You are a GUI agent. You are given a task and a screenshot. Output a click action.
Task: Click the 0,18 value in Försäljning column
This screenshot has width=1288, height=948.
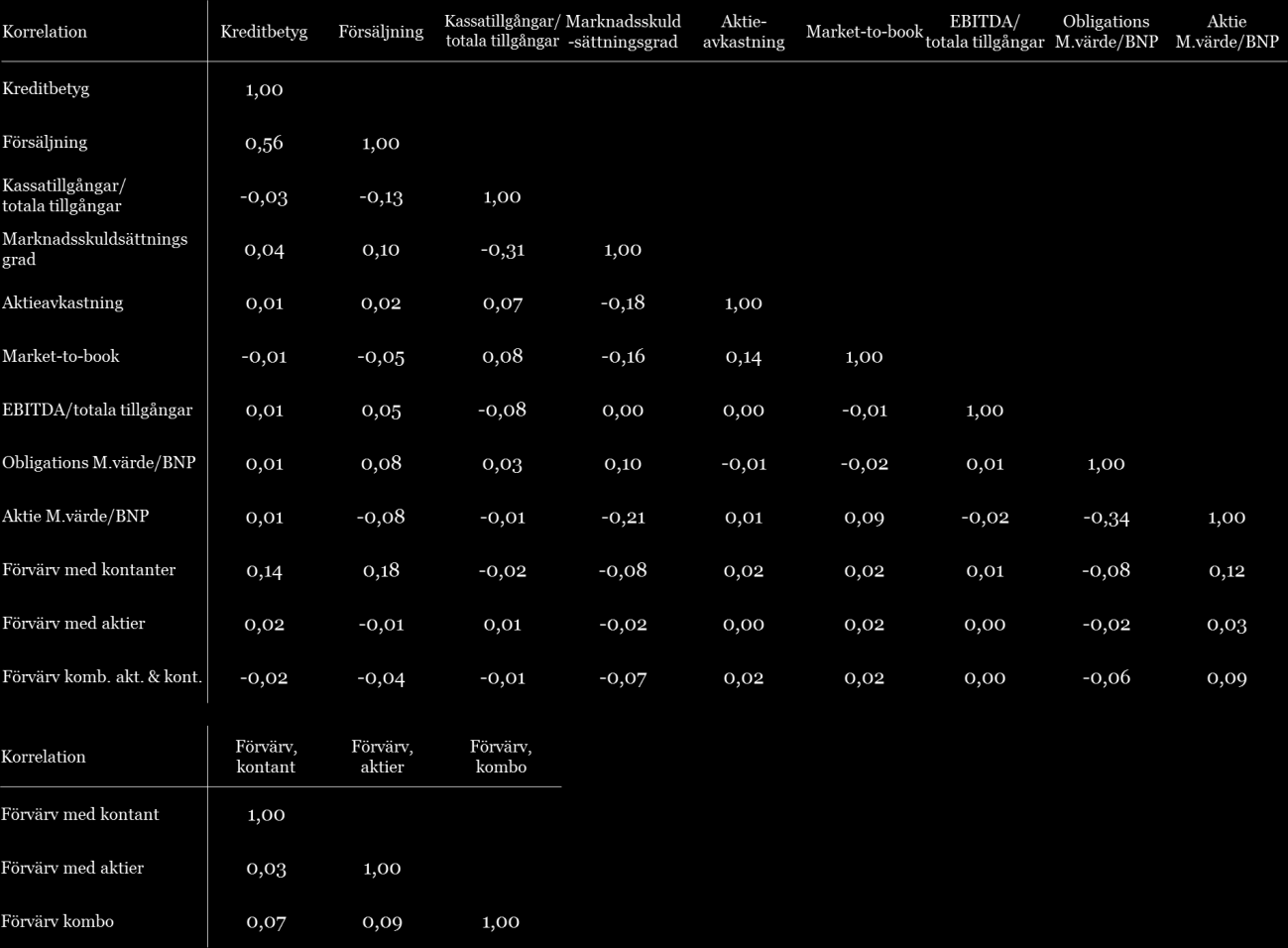[x=381, y=571]
